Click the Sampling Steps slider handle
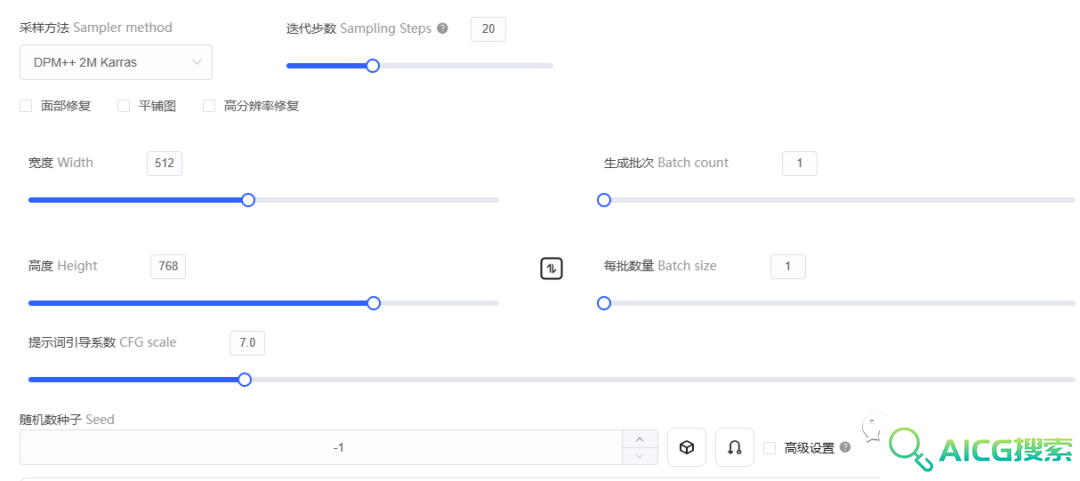The height and width of the screenshot is (481, 1080). (373, 65)
